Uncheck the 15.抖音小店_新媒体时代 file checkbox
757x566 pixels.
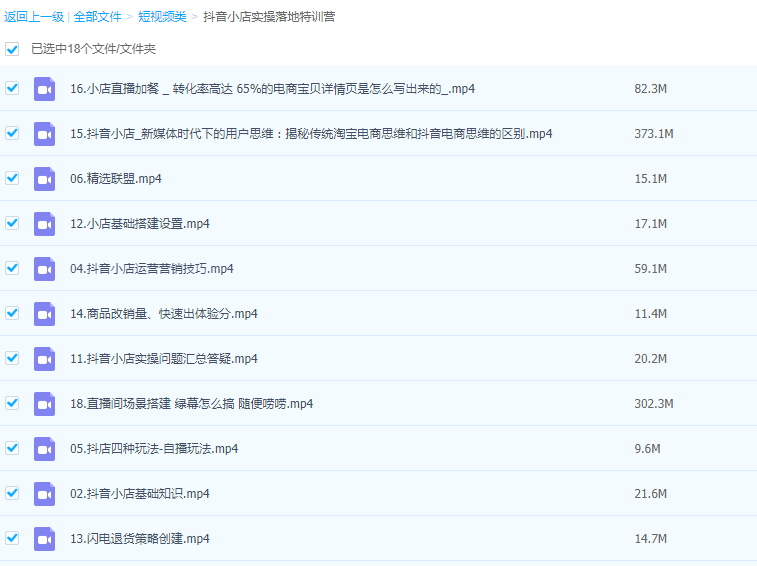click(12, 133)
